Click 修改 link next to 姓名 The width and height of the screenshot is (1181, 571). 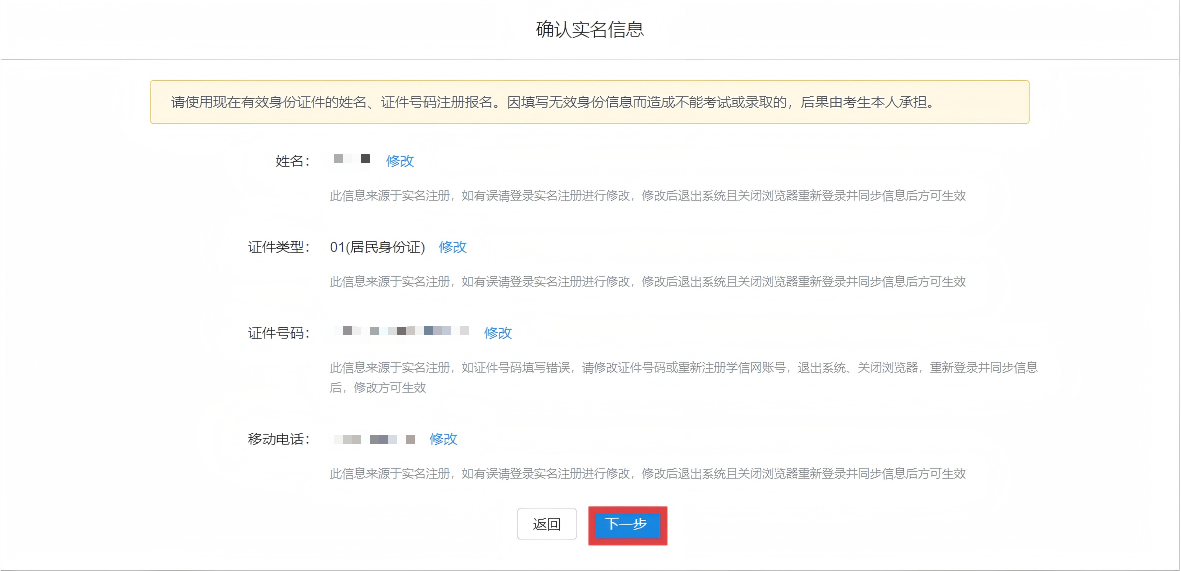[x=400, y=161]
